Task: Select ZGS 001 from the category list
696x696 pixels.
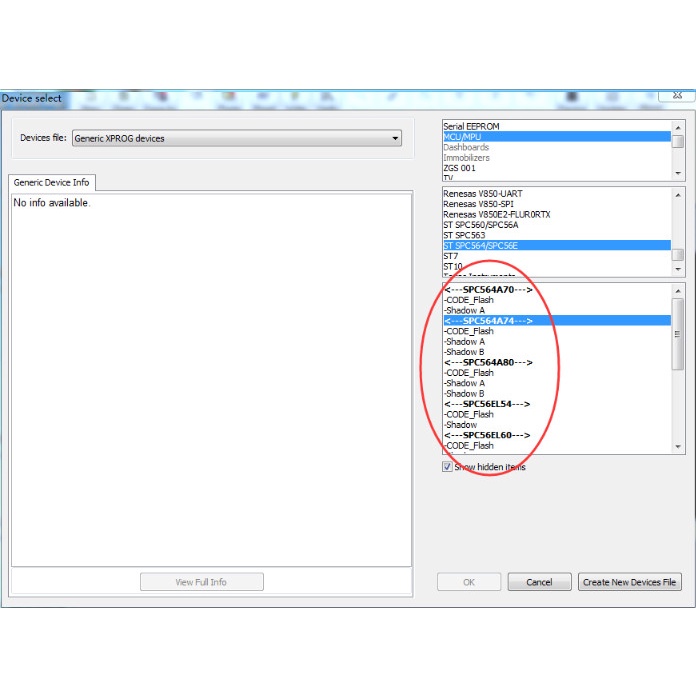Action: [x=459, y=168]
